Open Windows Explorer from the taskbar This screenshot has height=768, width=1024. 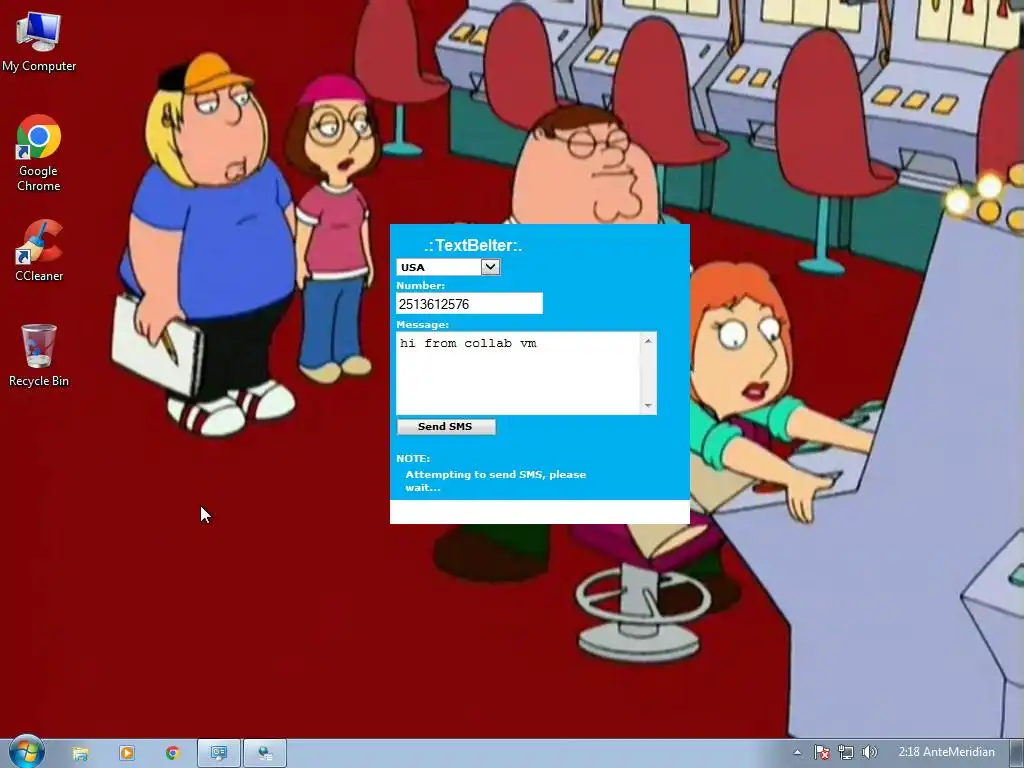(80, 753)
